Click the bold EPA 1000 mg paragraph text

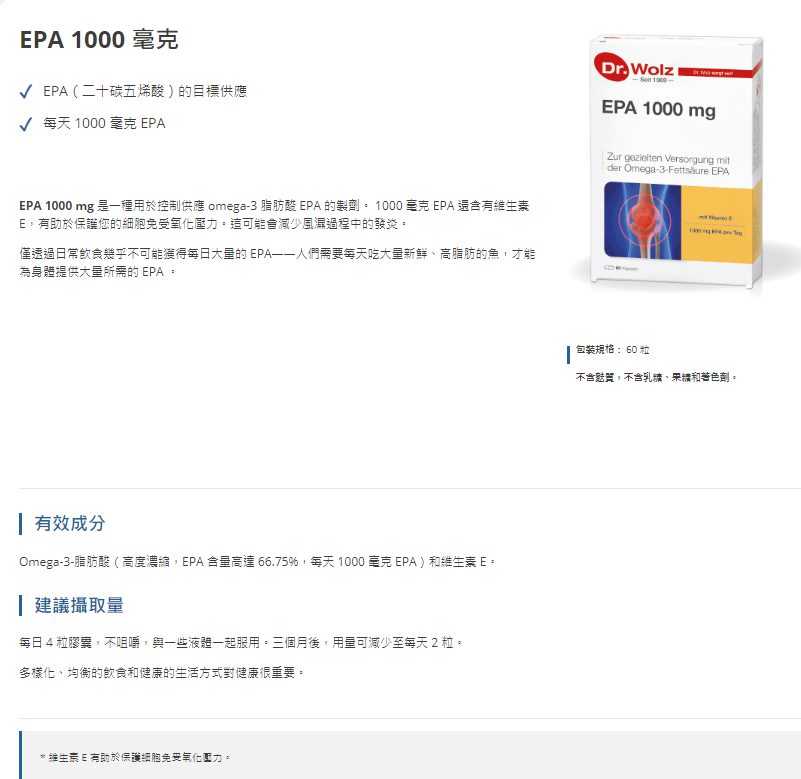point(57,206)
